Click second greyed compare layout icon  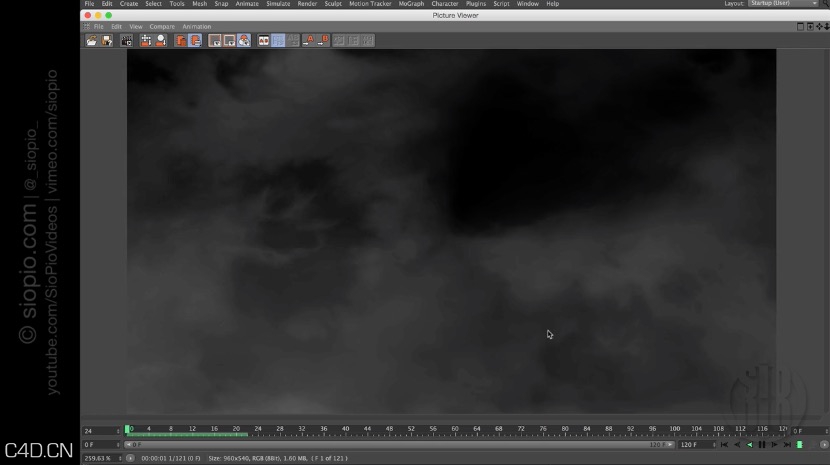(x=353, y=40)
